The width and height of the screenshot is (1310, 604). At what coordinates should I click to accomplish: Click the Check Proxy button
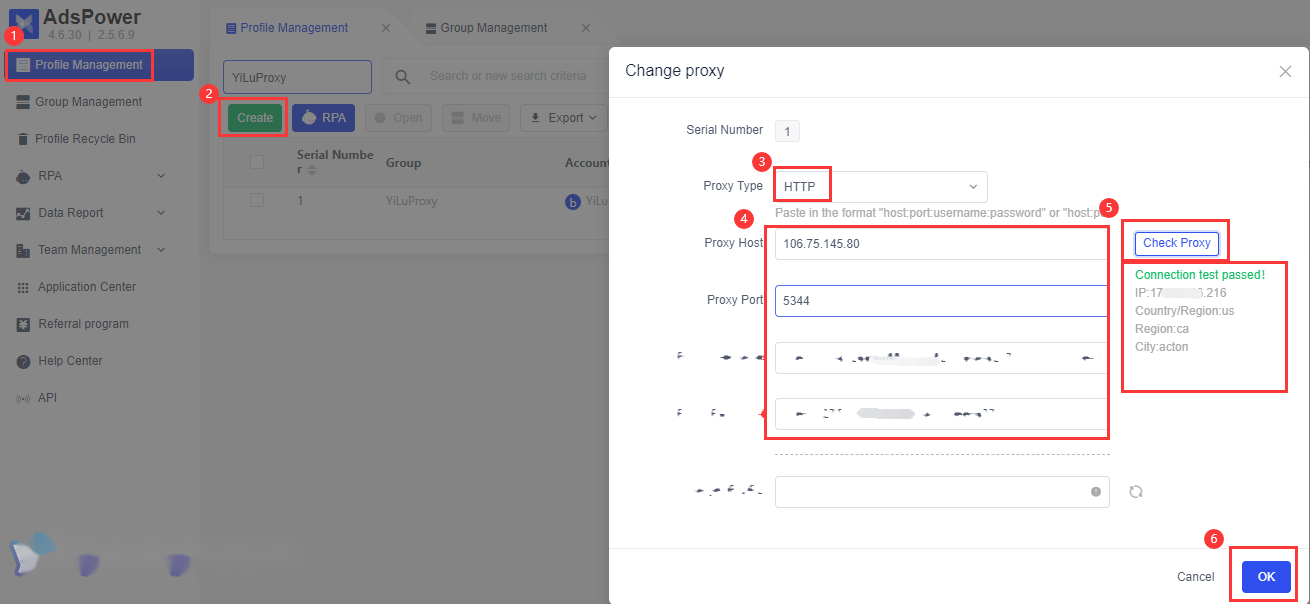point(1176,243)
